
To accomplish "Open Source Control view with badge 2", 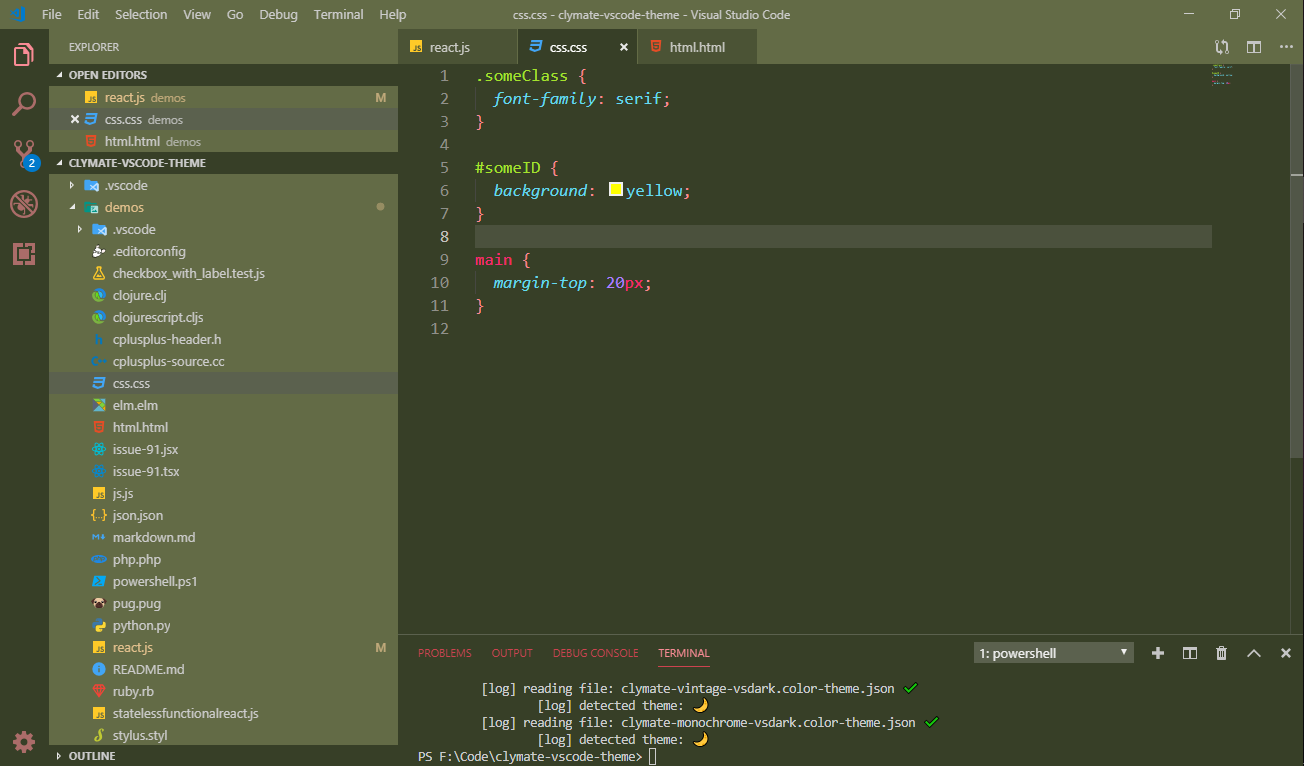I will [24, 154].
